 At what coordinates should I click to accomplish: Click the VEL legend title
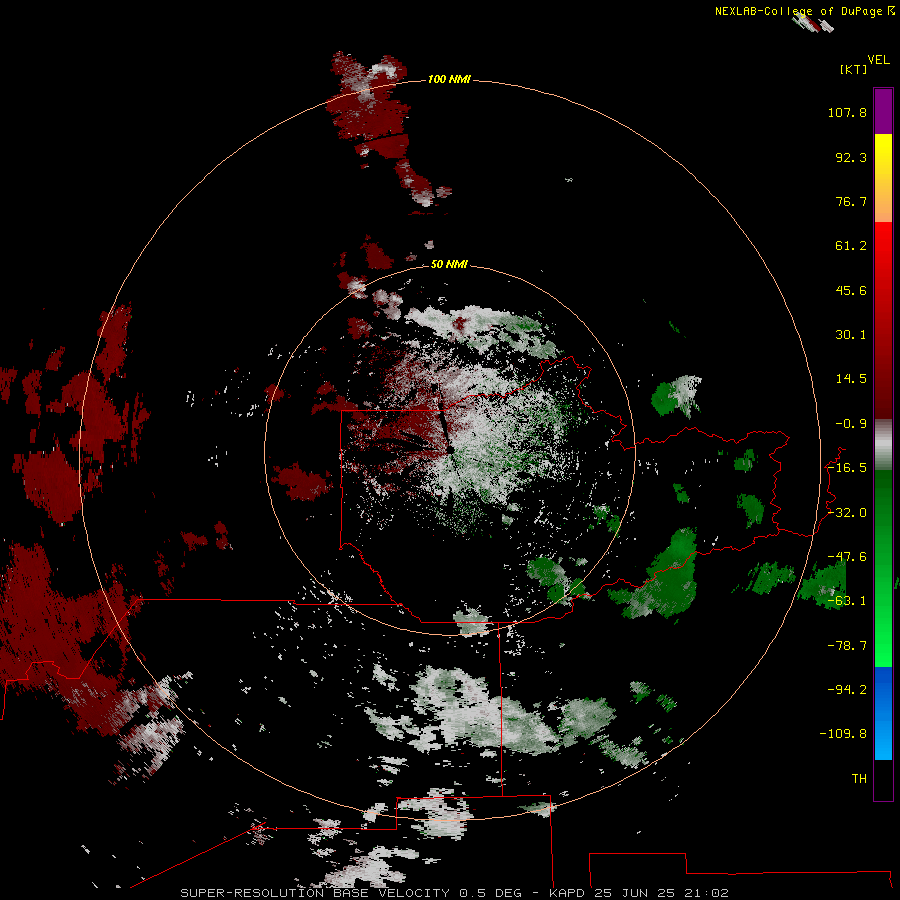pos(878,60)
